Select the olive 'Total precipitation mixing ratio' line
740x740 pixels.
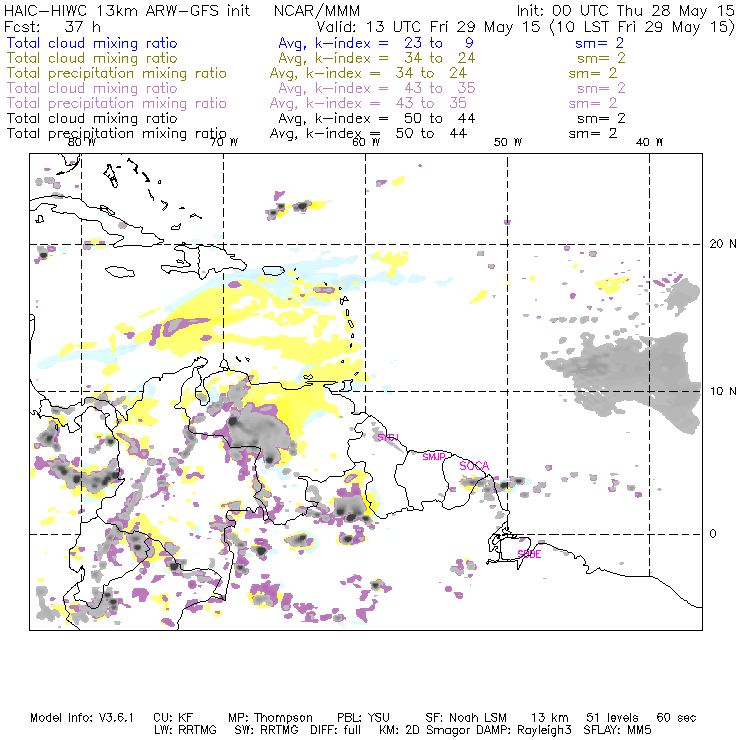[117, 74]
